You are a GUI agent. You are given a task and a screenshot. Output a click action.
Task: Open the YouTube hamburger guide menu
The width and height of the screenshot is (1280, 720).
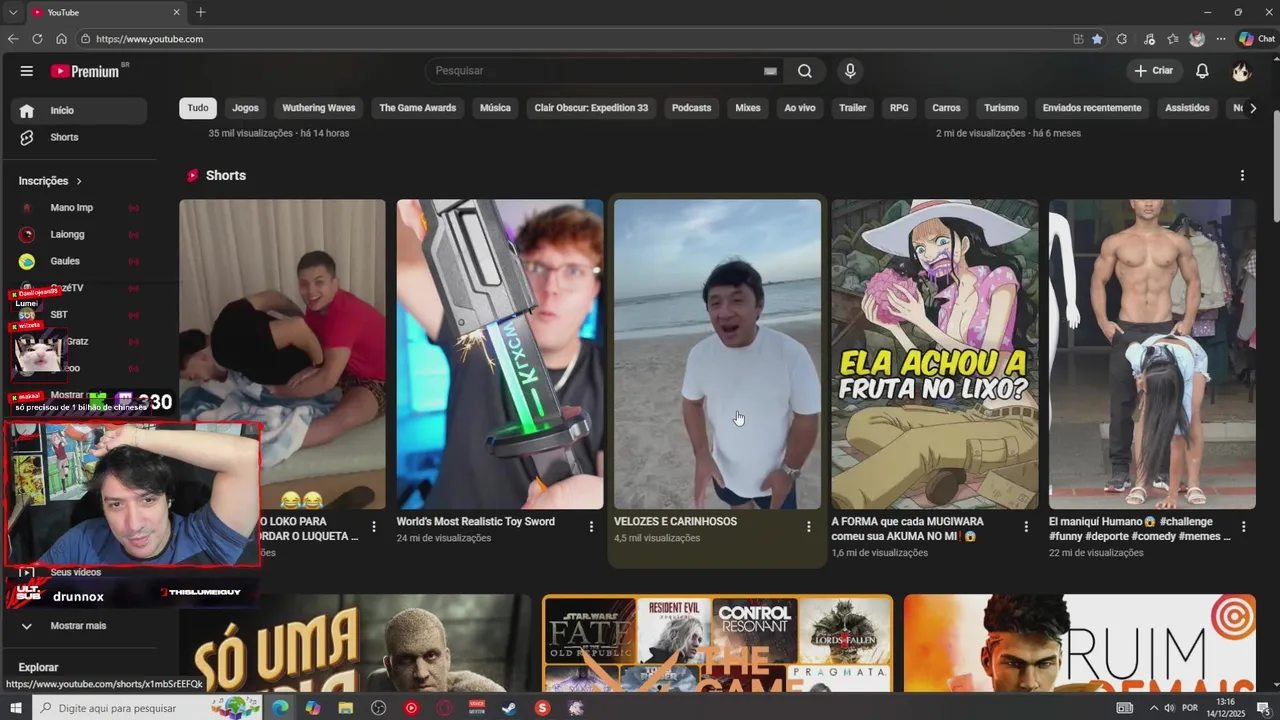pos(27,71)
